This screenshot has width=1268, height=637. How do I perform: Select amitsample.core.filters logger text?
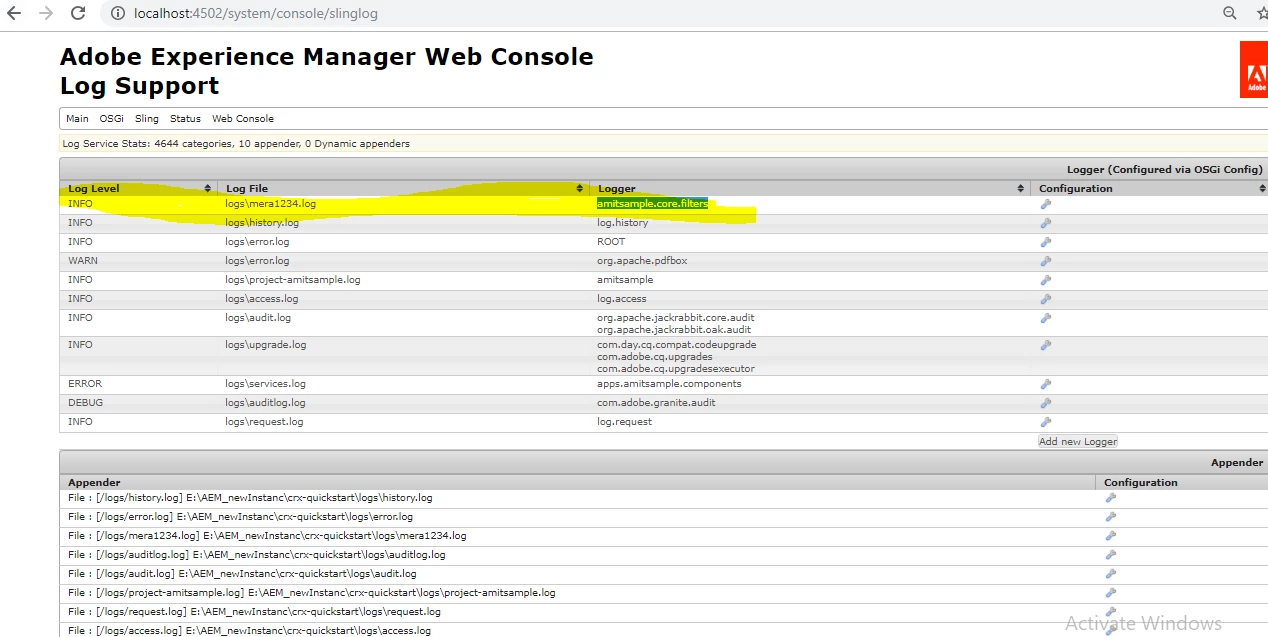(652, 204)
